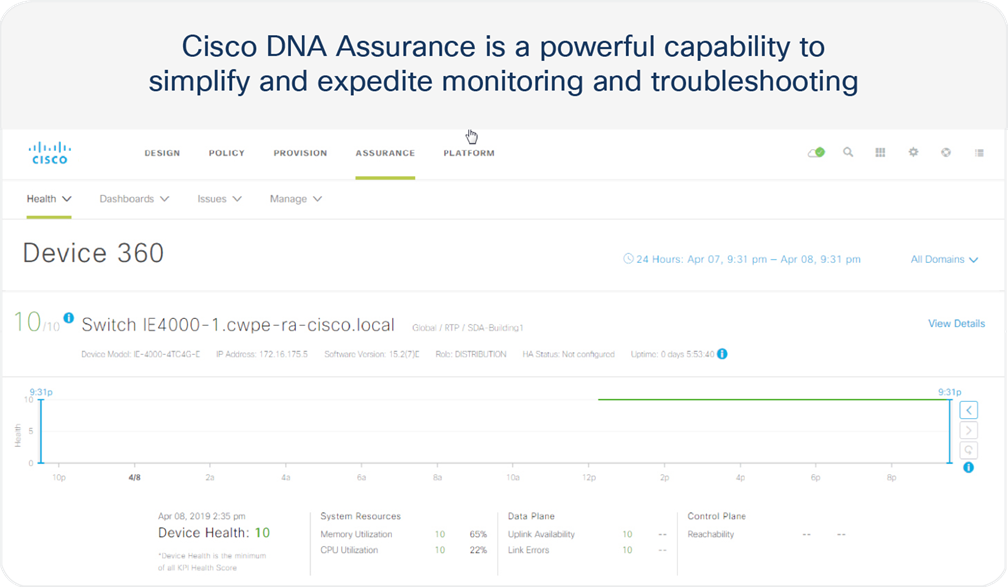Expand the Manage dropdown menu
The width and height of the screenshot is (1008, 587).
point(296,199)
